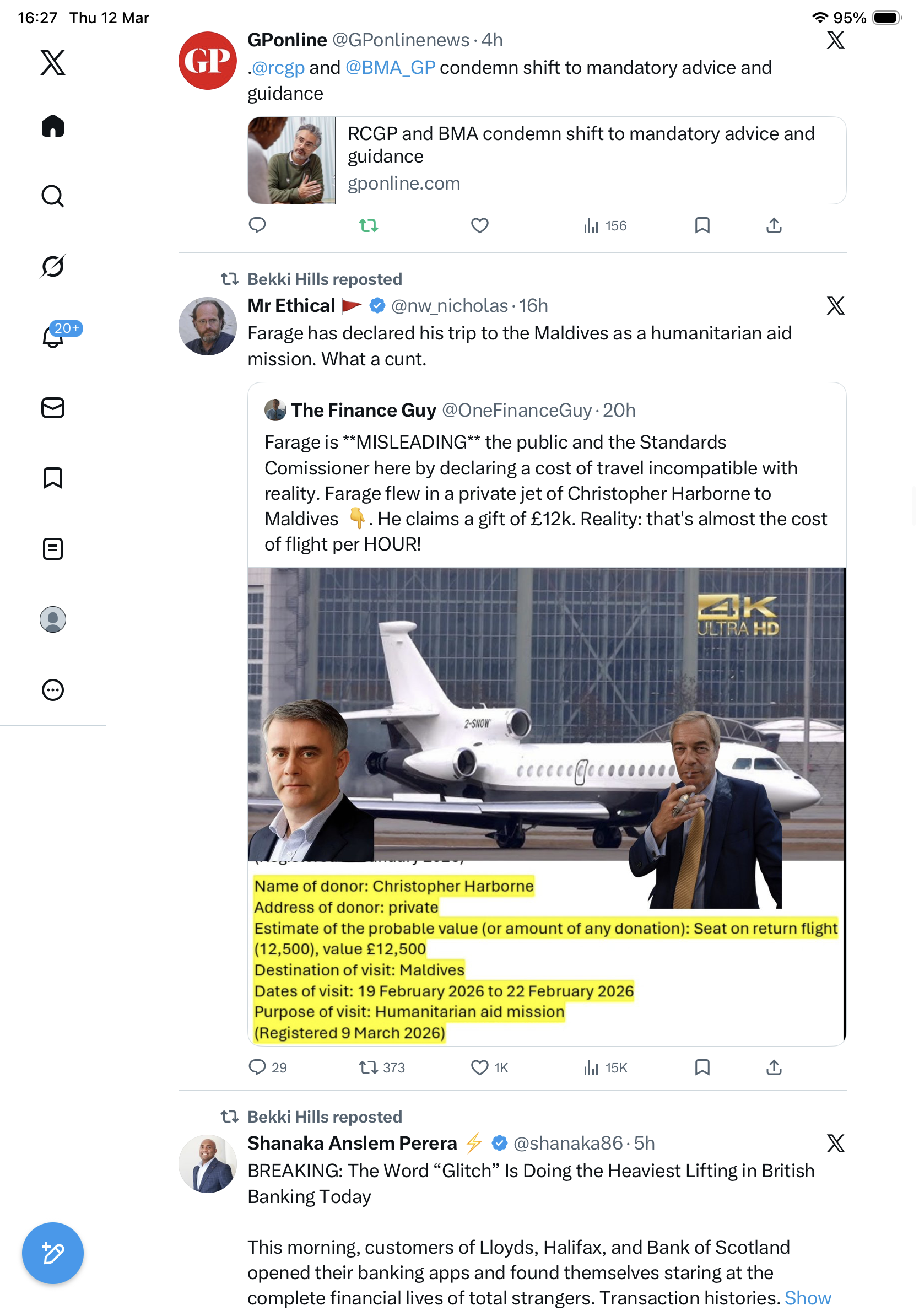The height and width of the screenshot is (1316, 919).
Task: Open the More options circle in sidebar
Action: pyautogui.click(x=53, y=690)
